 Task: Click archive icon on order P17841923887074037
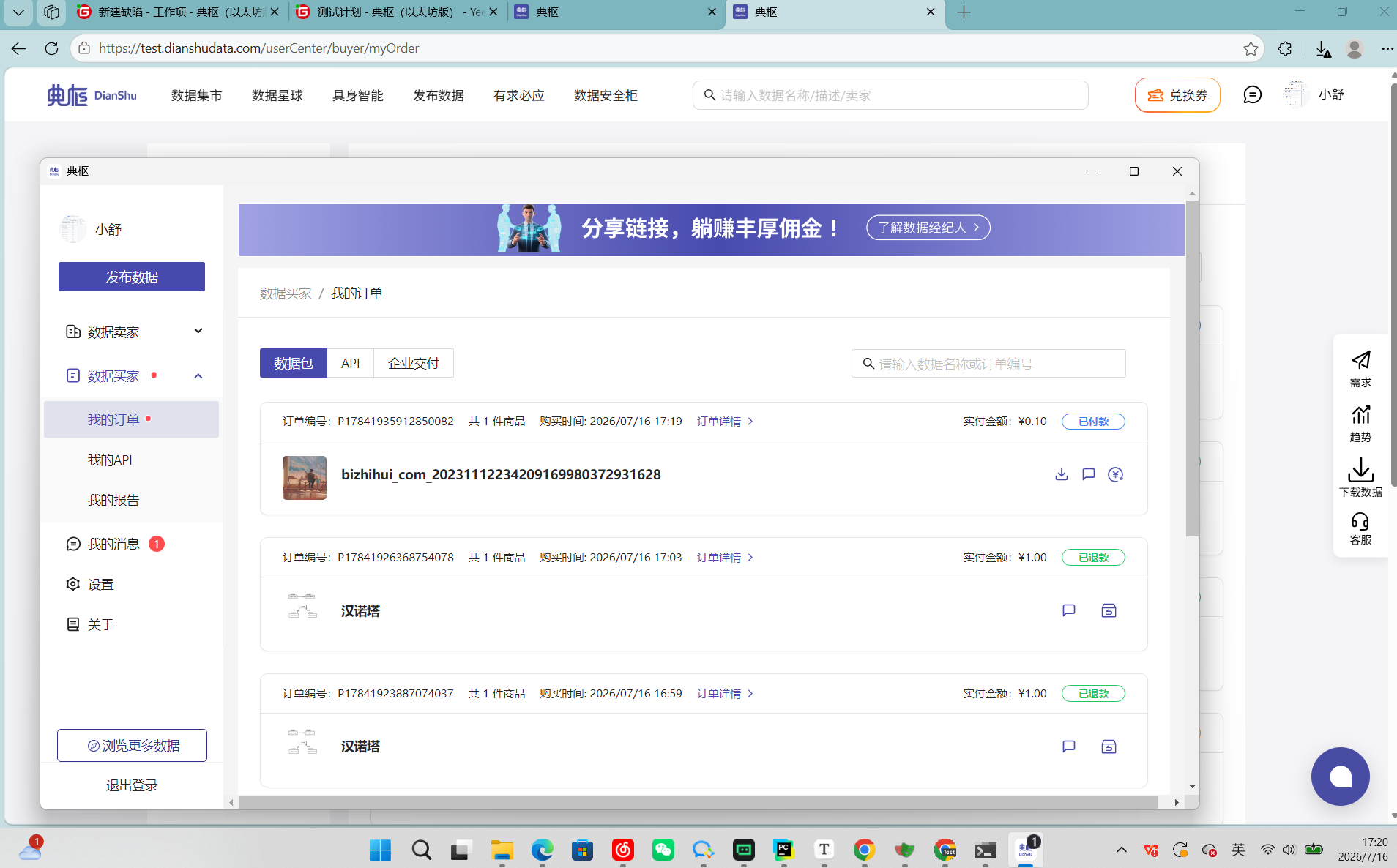[1109, 747]
